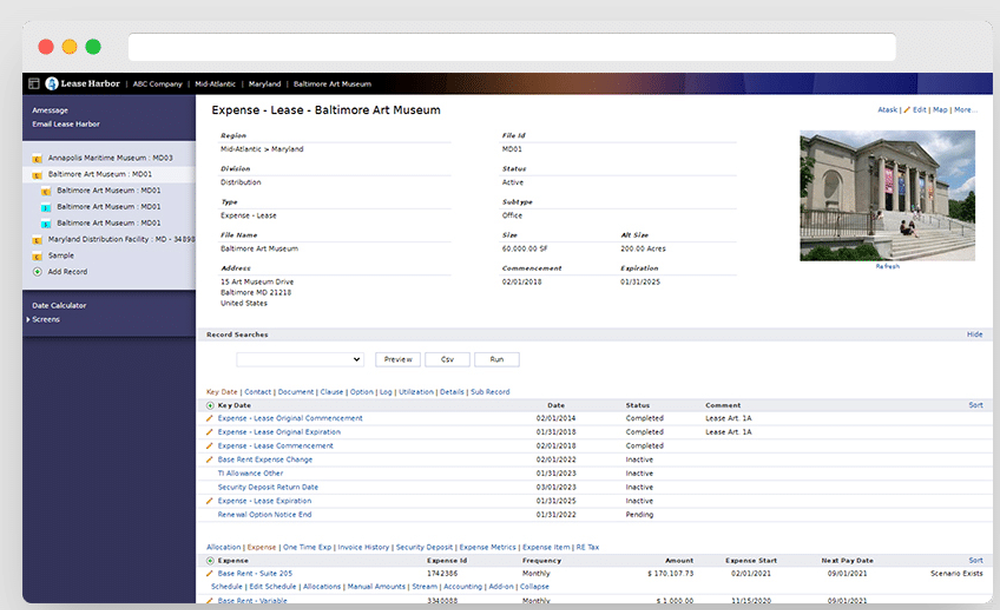This screenshot has width=1000, height=610.
Task: Click the Baltimore Art Museum building photo
Action: (x=887, y=195)
